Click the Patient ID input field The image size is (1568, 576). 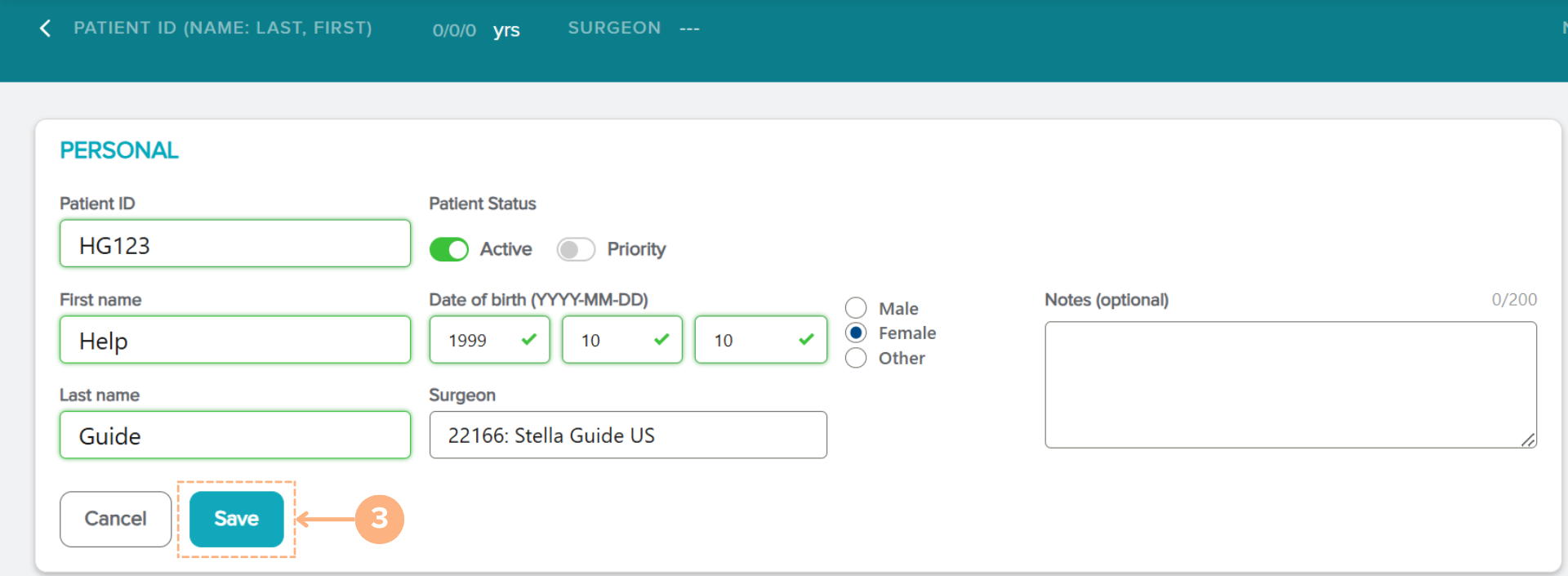[234, 243]
